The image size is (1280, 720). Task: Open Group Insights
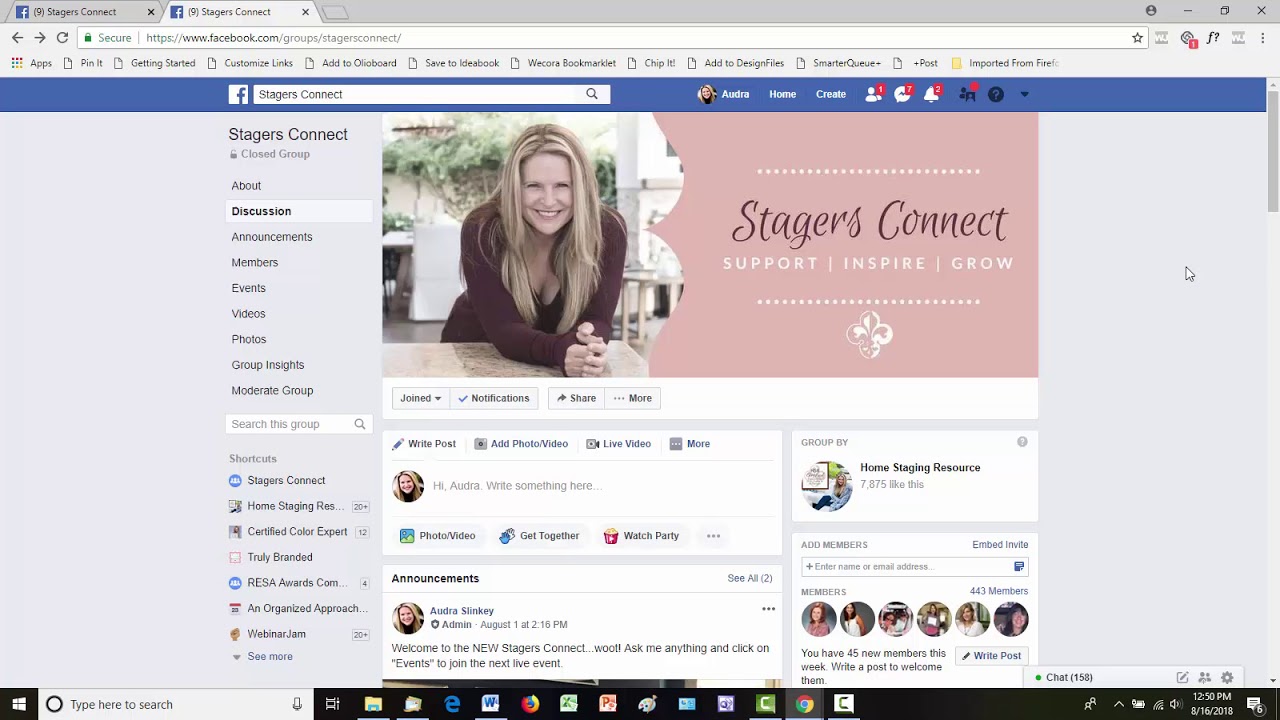point(268,365)
